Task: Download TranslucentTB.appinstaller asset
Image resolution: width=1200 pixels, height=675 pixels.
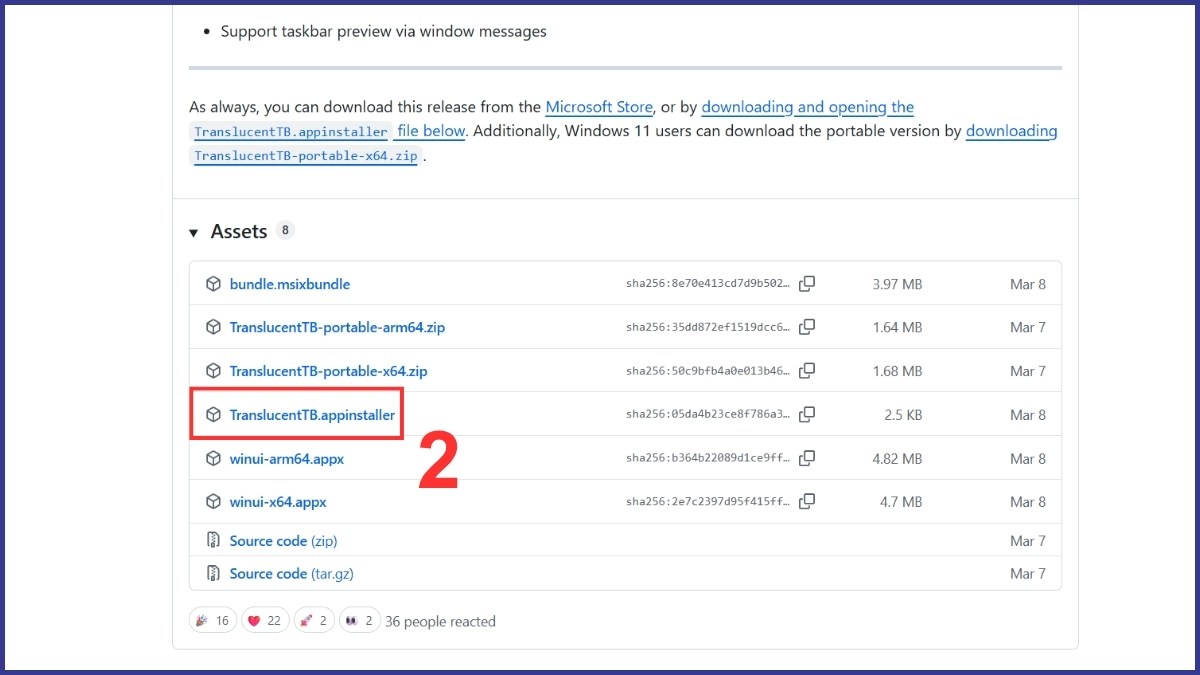Action: 312,415
